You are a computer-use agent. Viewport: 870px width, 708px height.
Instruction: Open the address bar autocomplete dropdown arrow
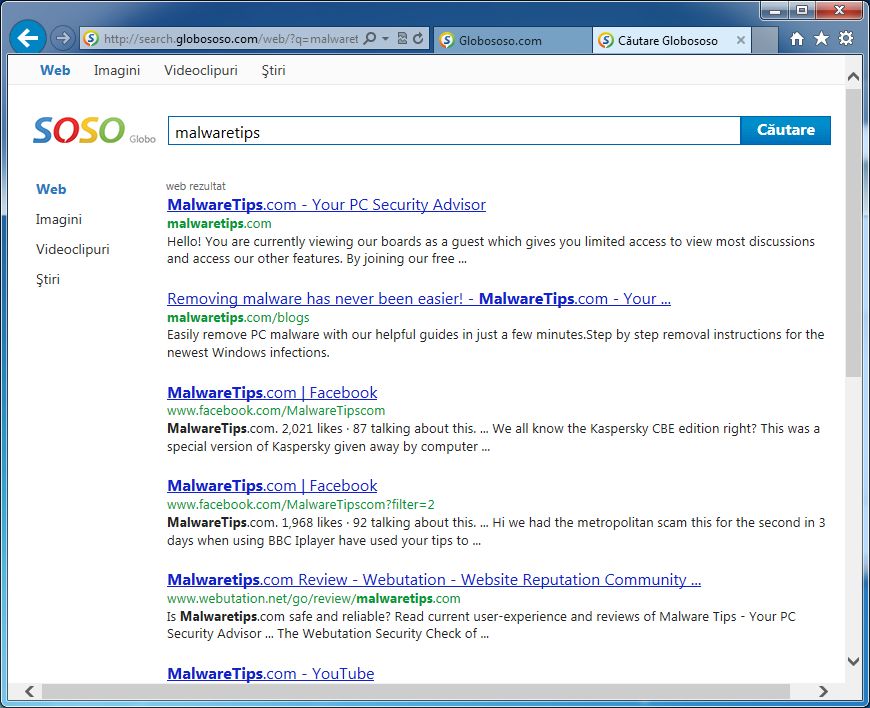pyautogui.click(x=385, y=38)
